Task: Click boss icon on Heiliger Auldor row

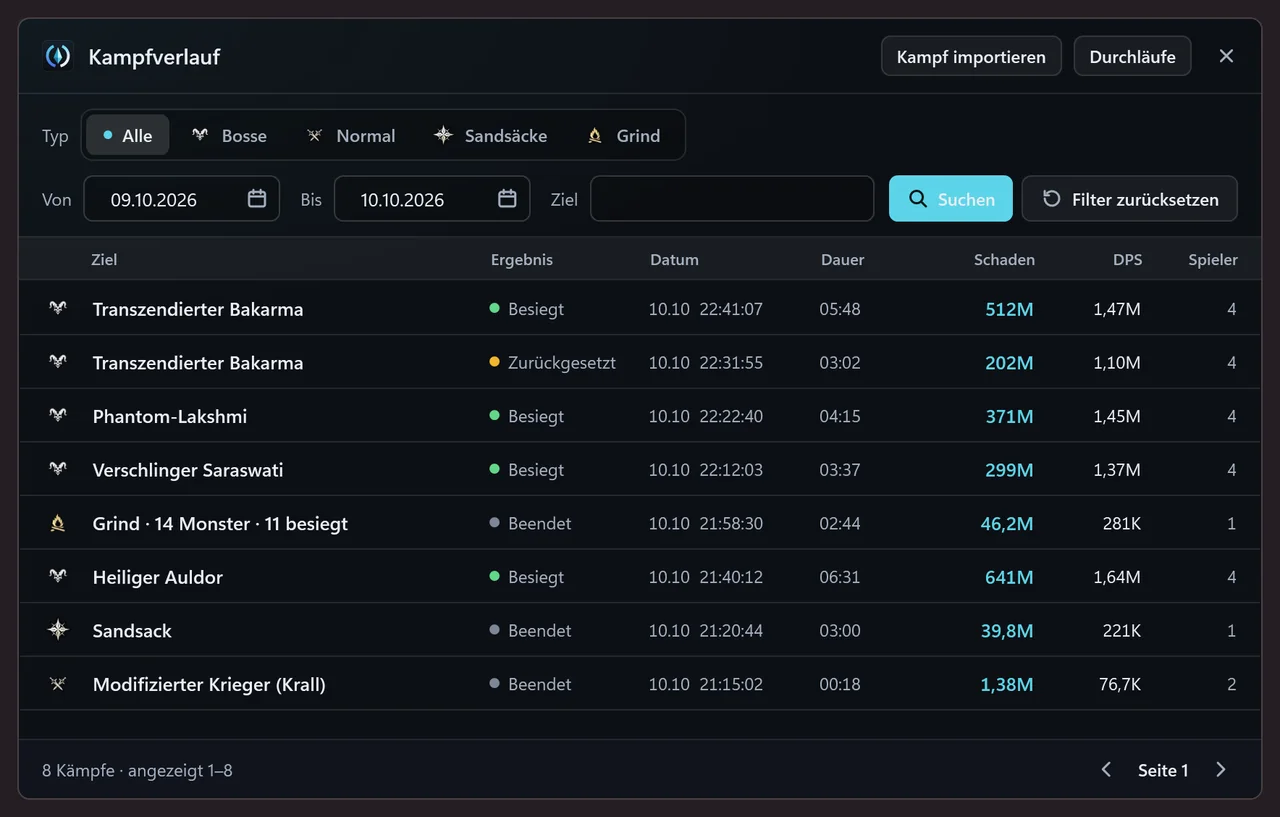Action: pyautogui.click(x=58, y=576)
